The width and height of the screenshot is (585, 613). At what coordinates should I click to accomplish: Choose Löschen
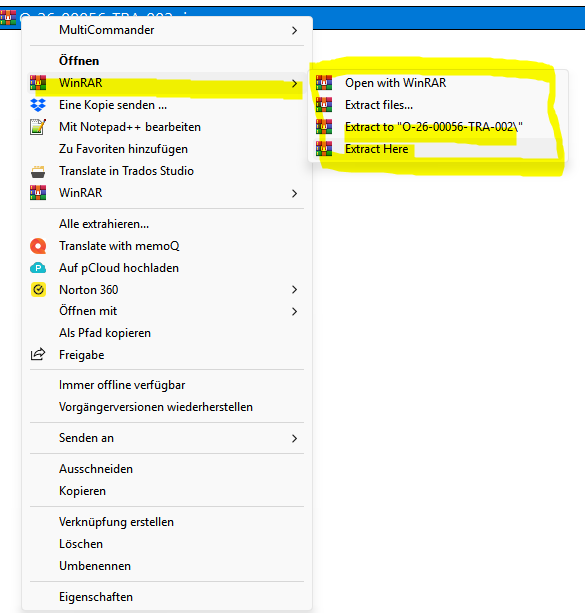[x=167, y=544]
